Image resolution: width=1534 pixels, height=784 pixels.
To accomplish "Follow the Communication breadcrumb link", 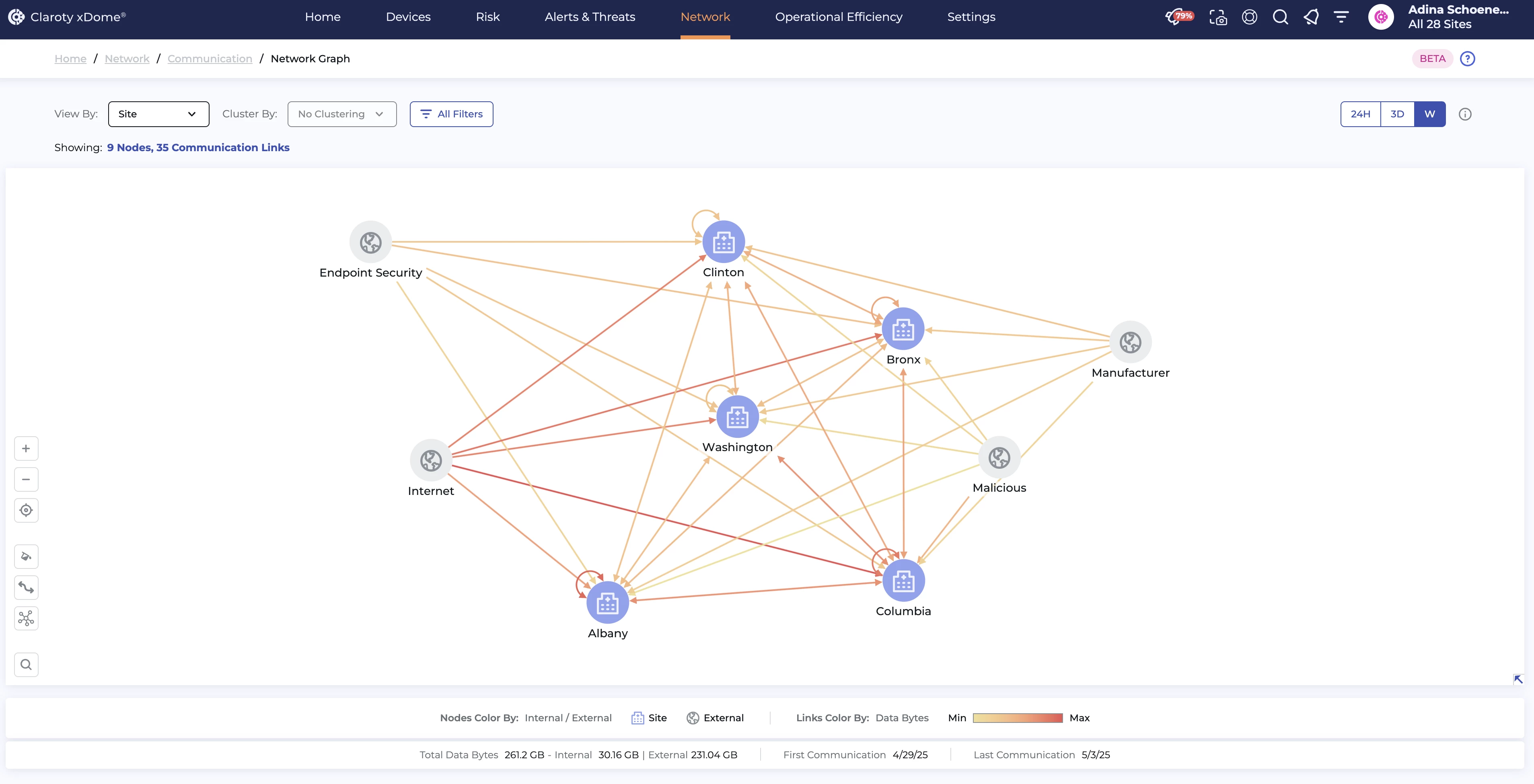I will click(x=210, y=58).
